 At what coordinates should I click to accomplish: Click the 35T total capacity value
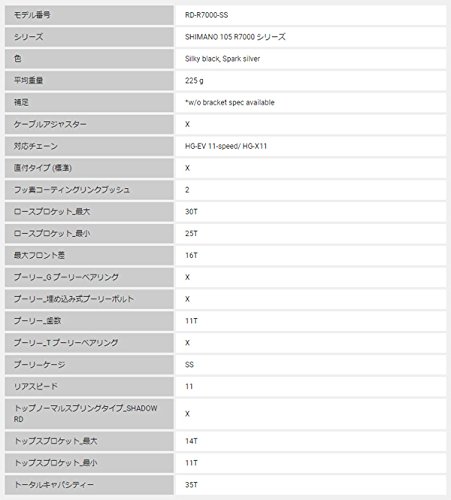(191, 485)
